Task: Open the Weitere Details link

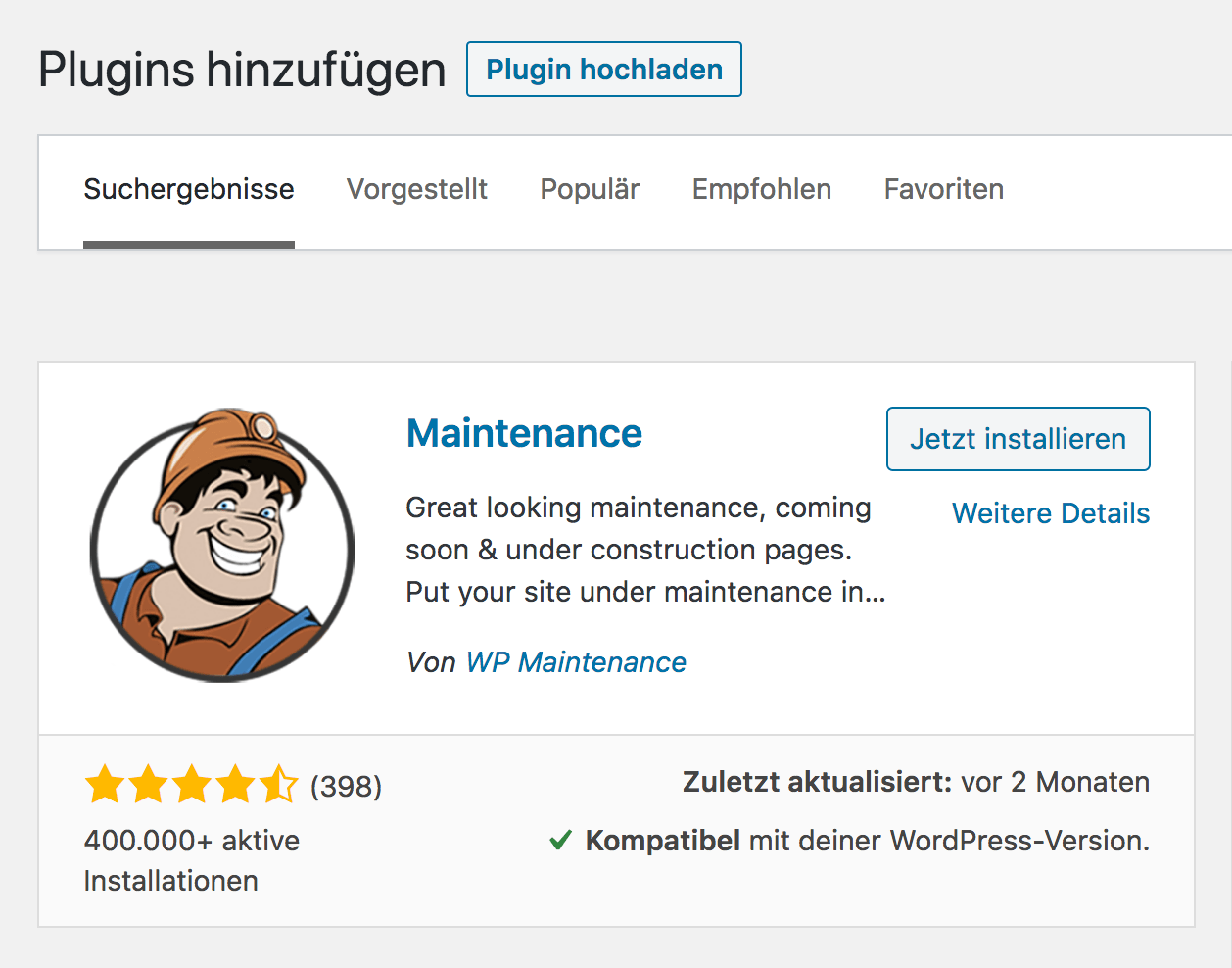Action: point(1051,513)
